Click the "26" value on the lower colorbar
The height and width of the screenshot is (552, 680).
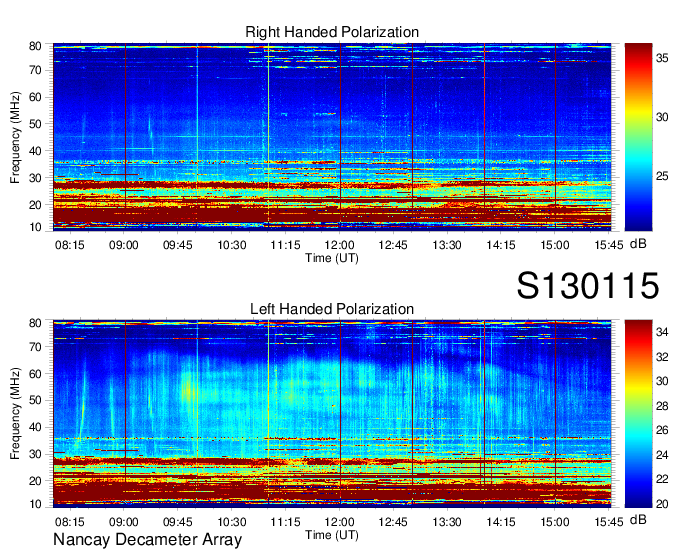662,430
